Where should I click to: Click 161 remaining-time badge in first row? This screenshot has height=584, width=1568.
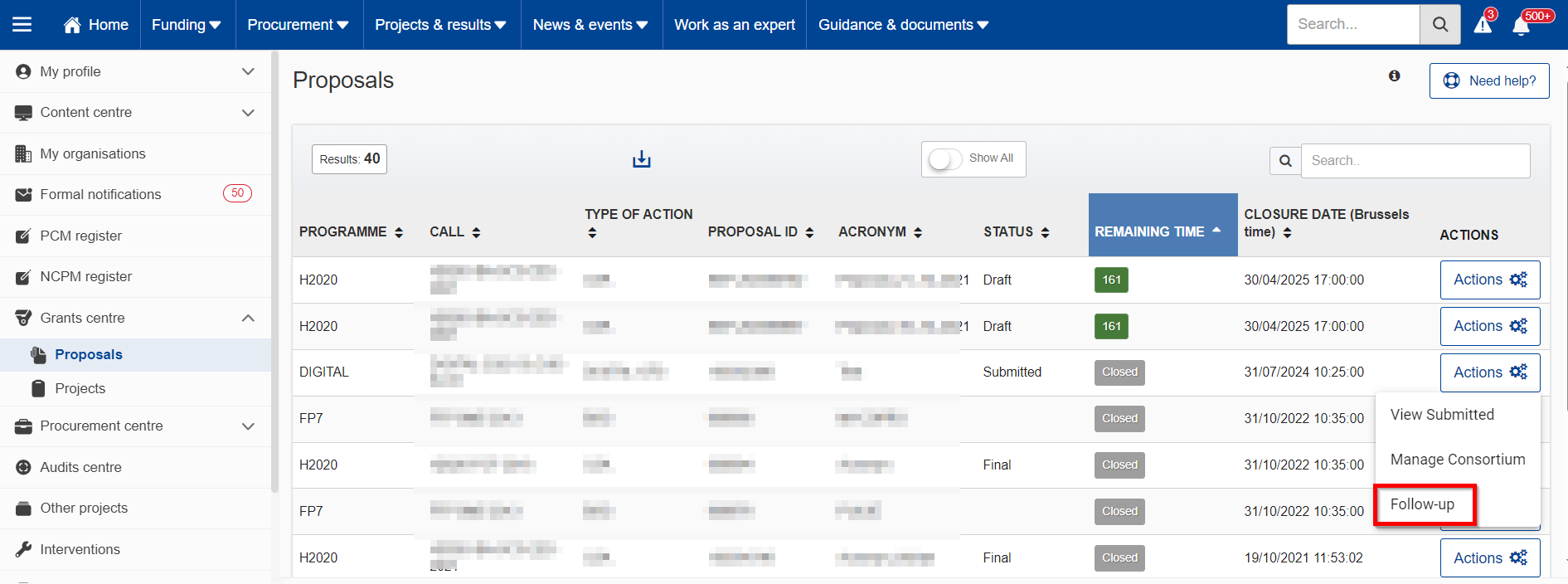(x=1111, y=280)
